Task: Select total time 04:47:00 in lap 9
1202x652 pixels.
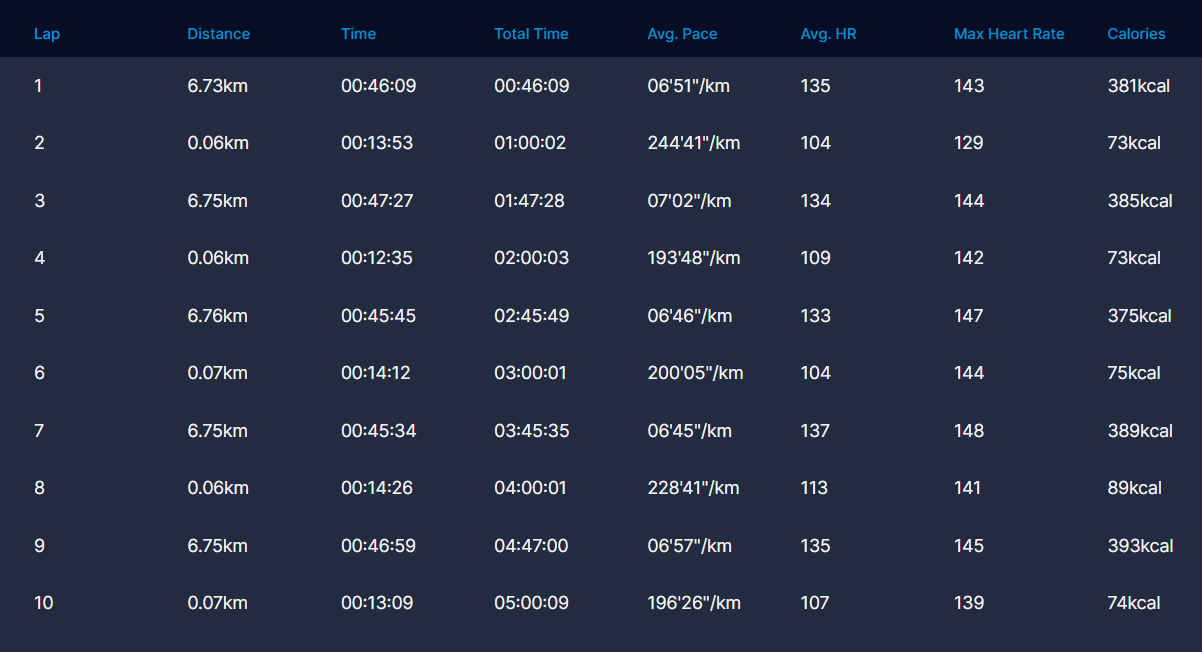Action: (x=531, y=546)
